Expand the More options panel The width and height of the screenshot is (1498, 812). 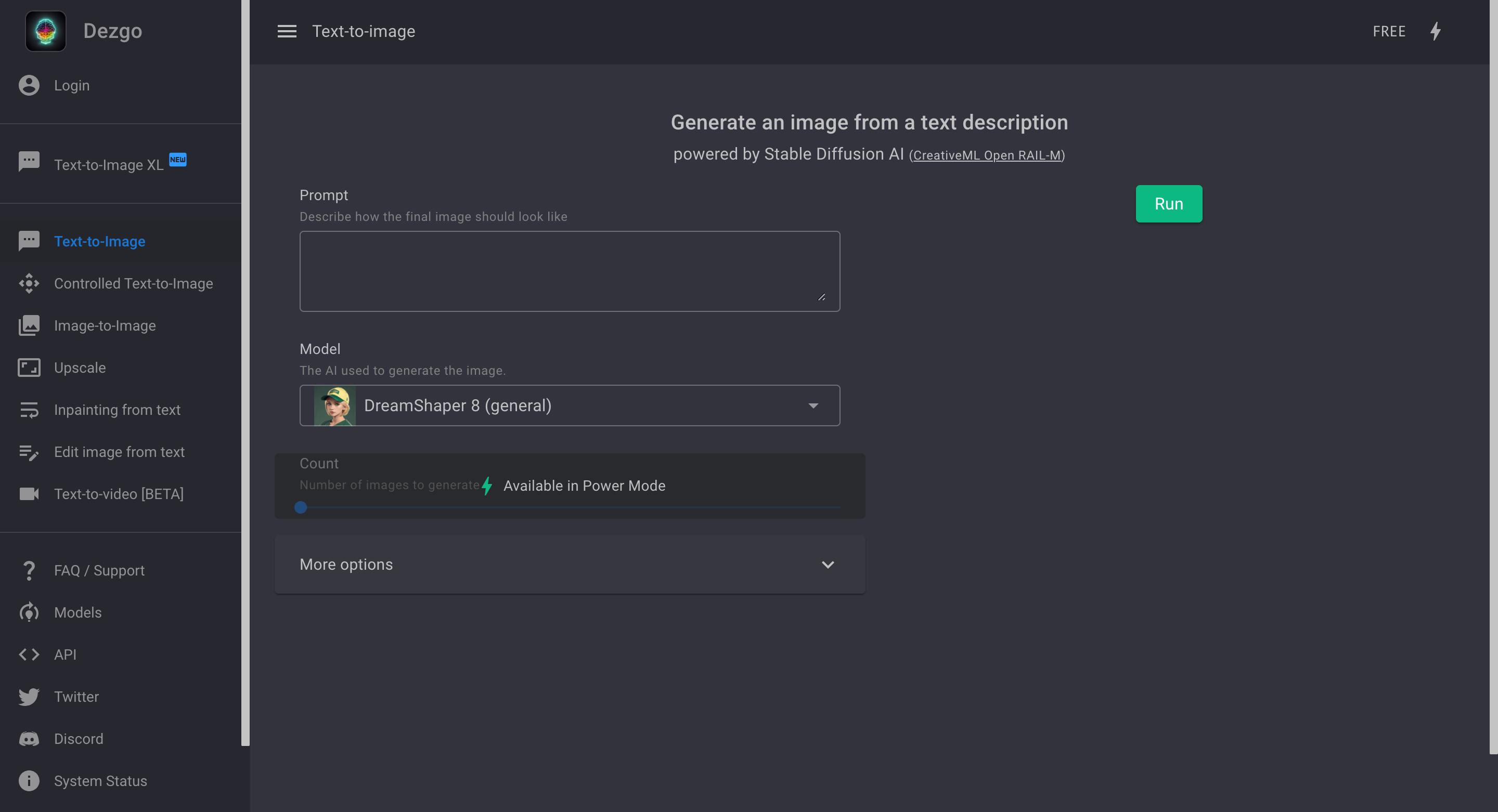click(x=570, y=565)
